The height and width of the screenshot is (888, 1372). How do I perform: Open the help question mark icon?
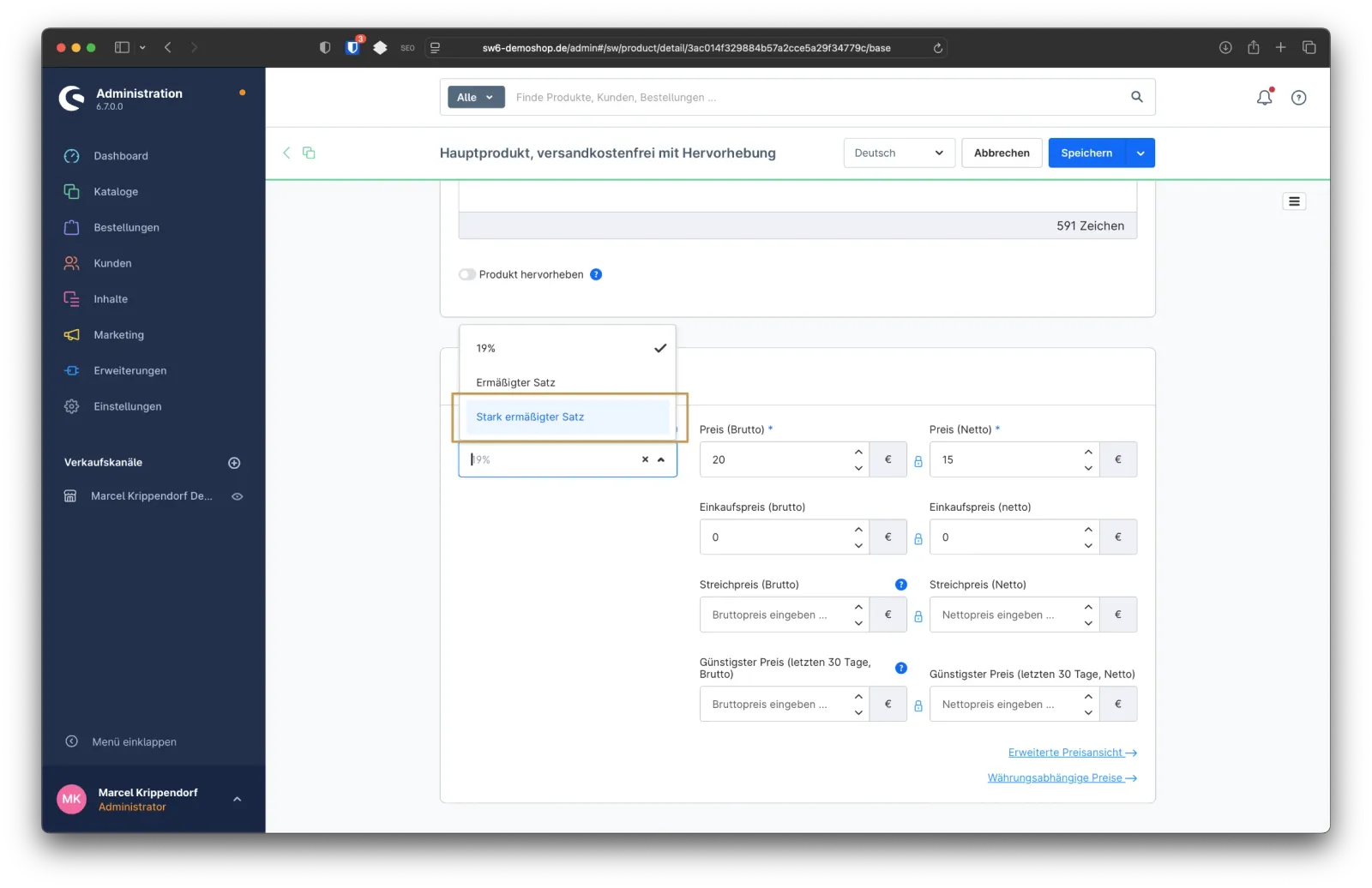1298,97
